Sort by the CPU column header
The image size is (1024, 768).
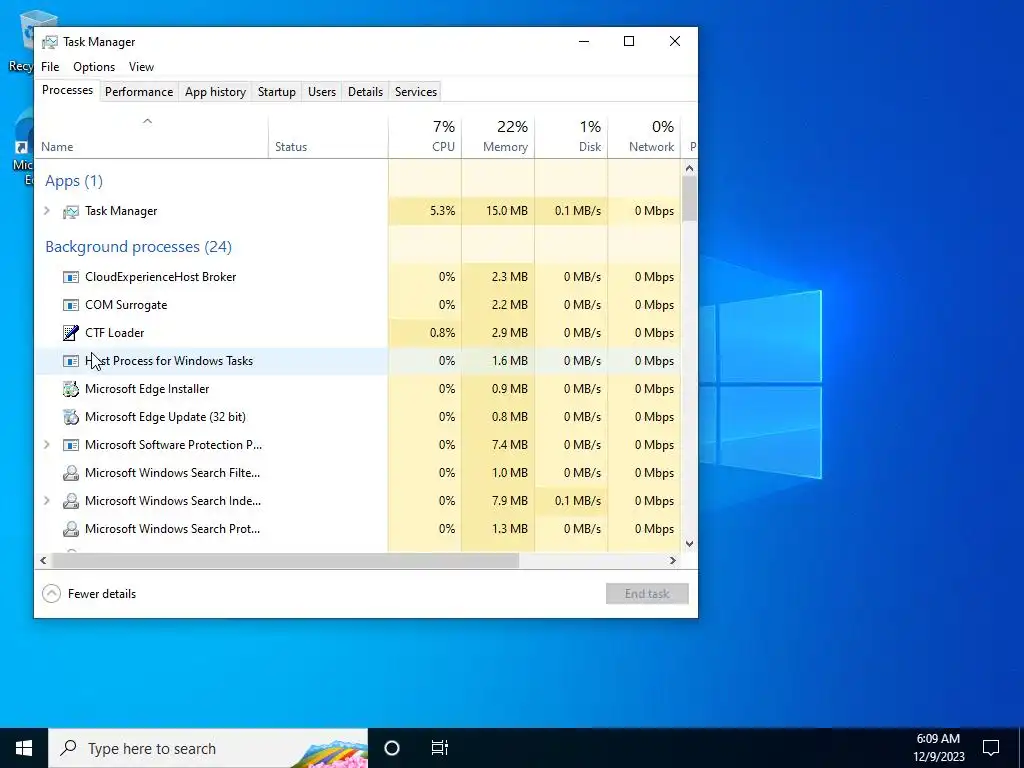click(x=425, y=137)
